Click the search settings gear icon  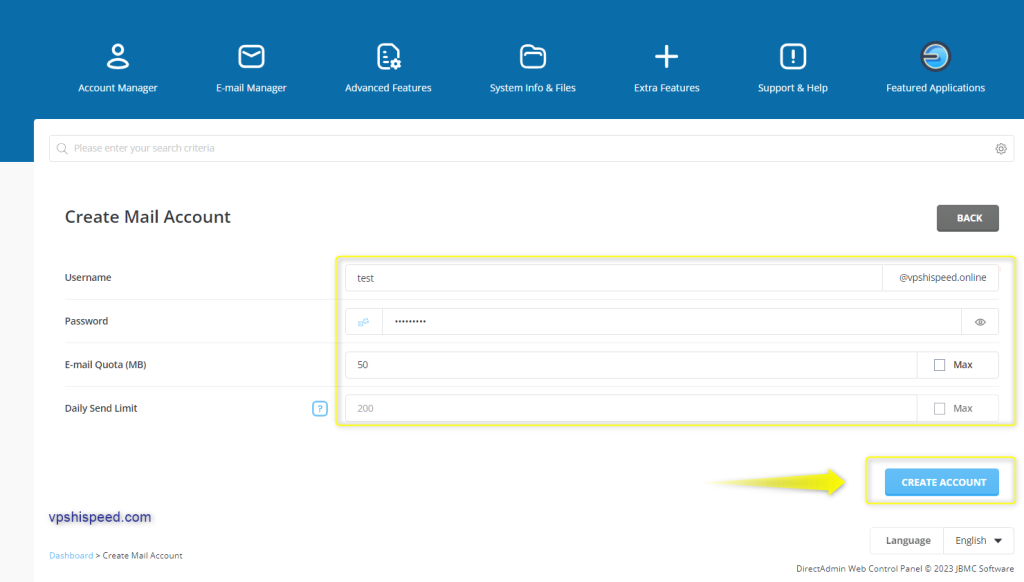pos(1000,149)
